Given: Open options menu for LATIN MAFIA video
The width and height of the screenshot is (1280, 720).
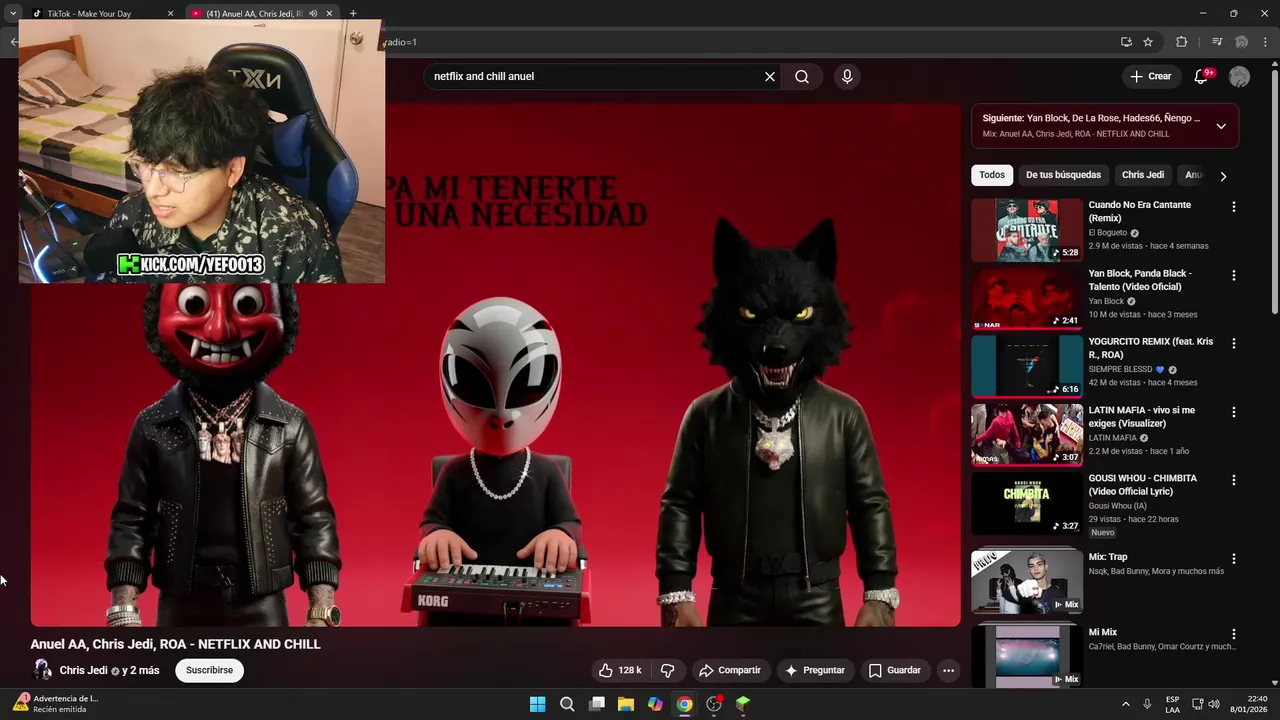Looking at the screenshot, I should tap(1233, 412).
